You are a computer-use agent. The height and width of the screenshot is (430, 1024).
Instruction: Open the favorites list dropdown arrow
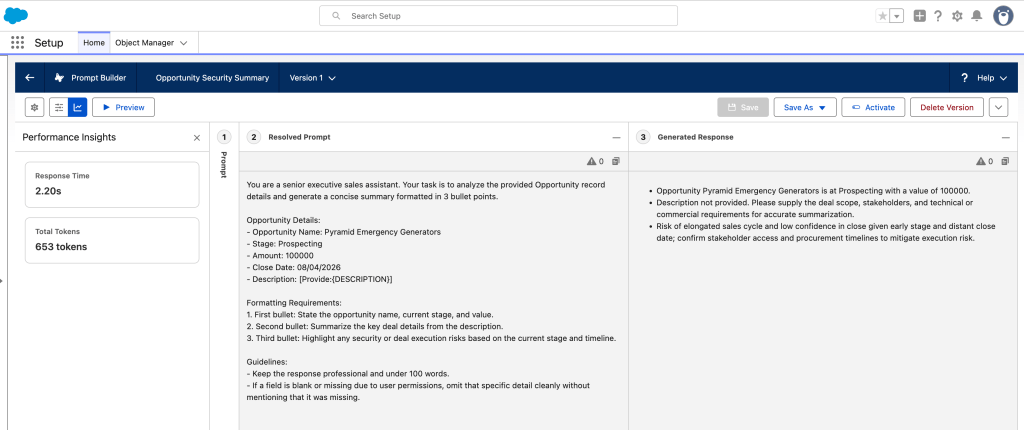click(897, 16)
